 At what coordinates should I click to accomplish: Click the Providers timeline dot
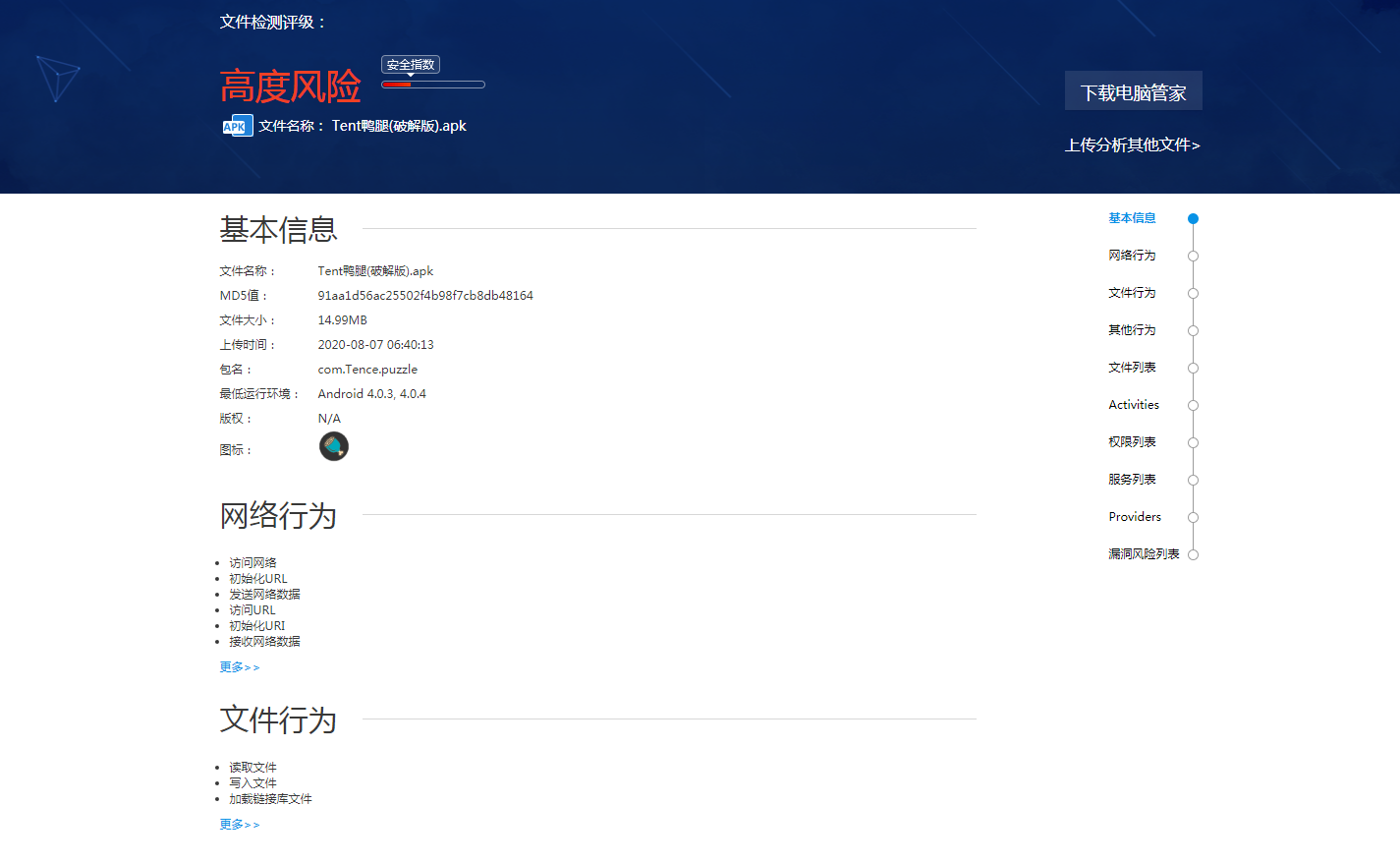(1193, 517)
